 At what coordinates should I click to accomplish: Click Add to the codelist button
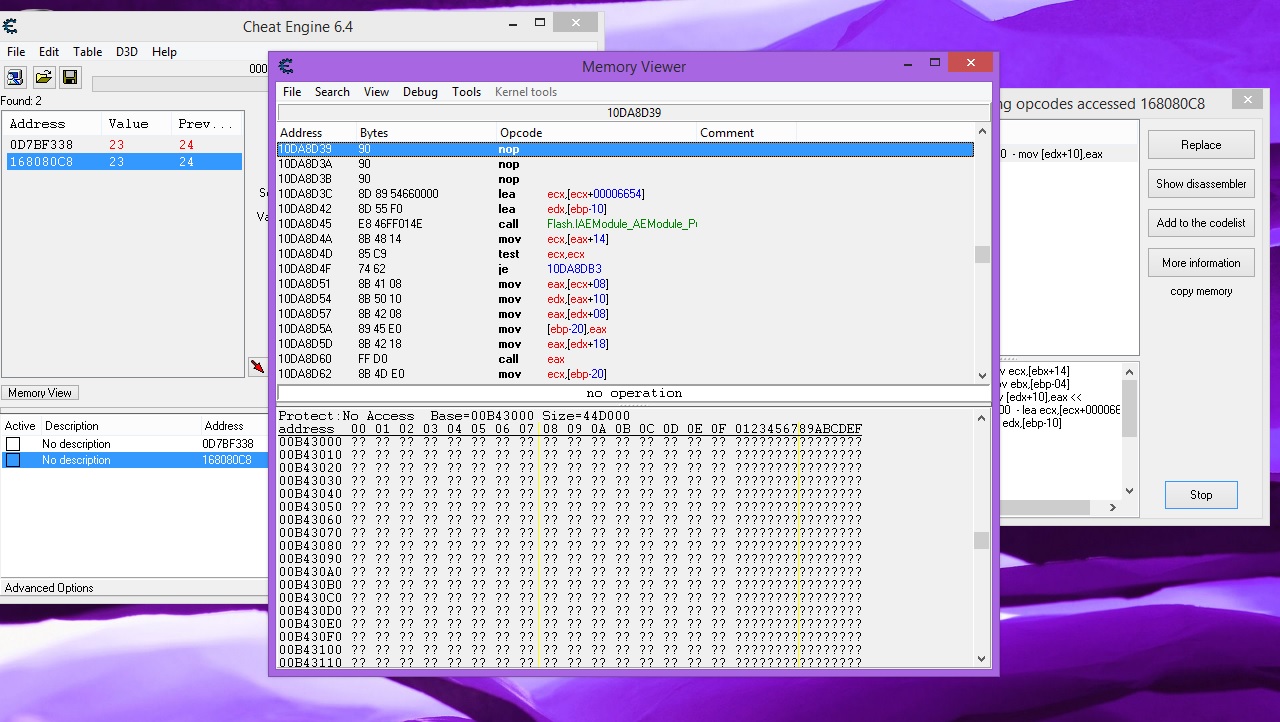tap(1201, 223)
